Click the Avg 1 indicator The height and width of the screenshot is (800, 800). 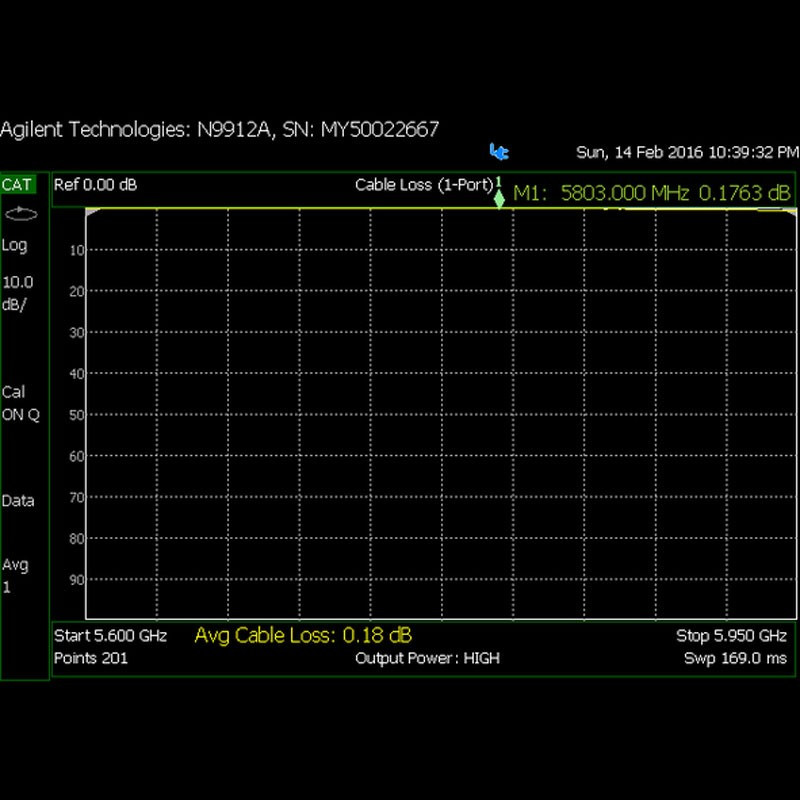pyautogui.click(x=15, y=576)
